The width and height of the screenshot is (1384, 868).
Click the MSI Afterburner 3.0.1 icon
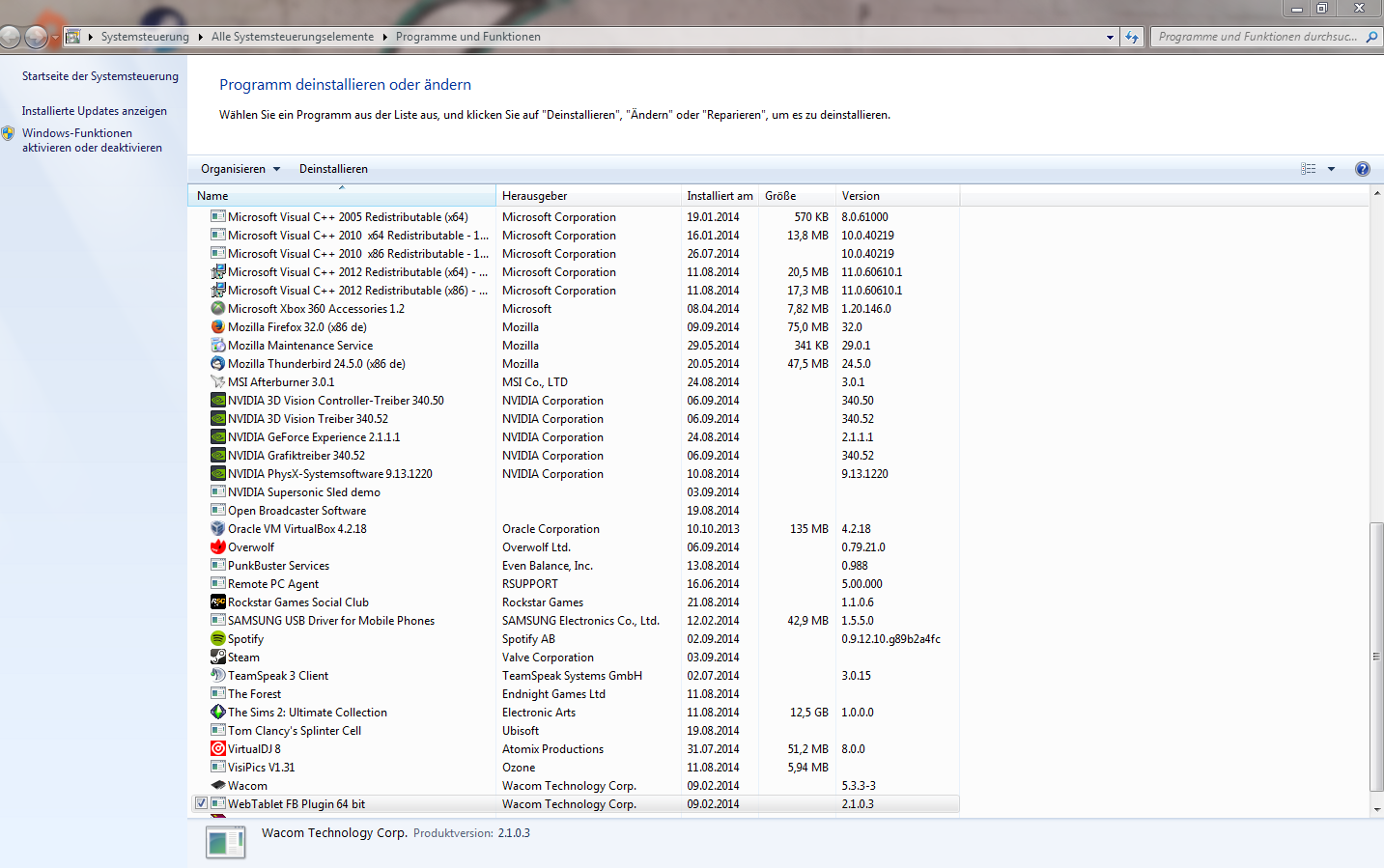pyautogui.click(x=218, y=381)
